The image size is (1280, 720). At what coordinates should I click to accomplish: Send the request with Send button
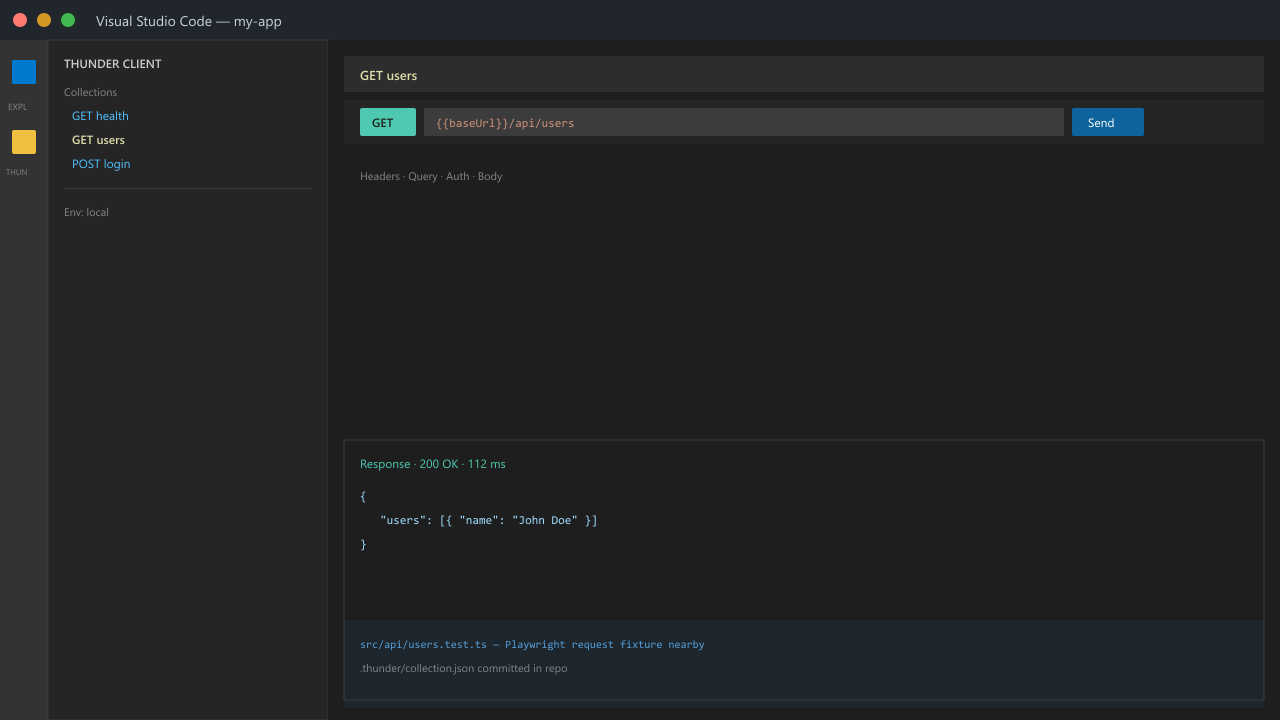click(x=1108, y=122)
